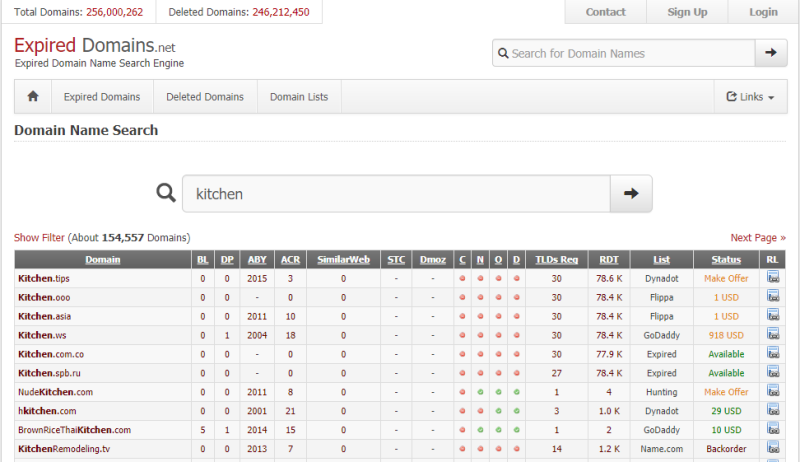Click Backorder status for KitchenRemodeling.tv
The height and width of the screenshot is (462, 800).
tap(726, 449)
